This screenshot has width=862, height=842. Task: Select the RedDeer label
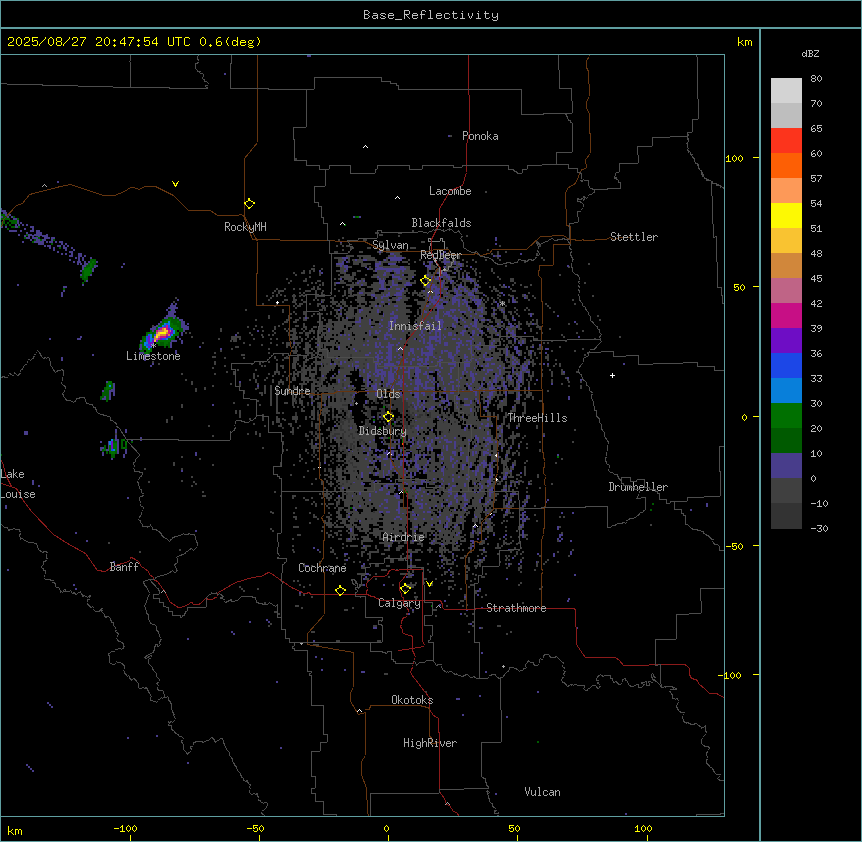pos(440,255)
